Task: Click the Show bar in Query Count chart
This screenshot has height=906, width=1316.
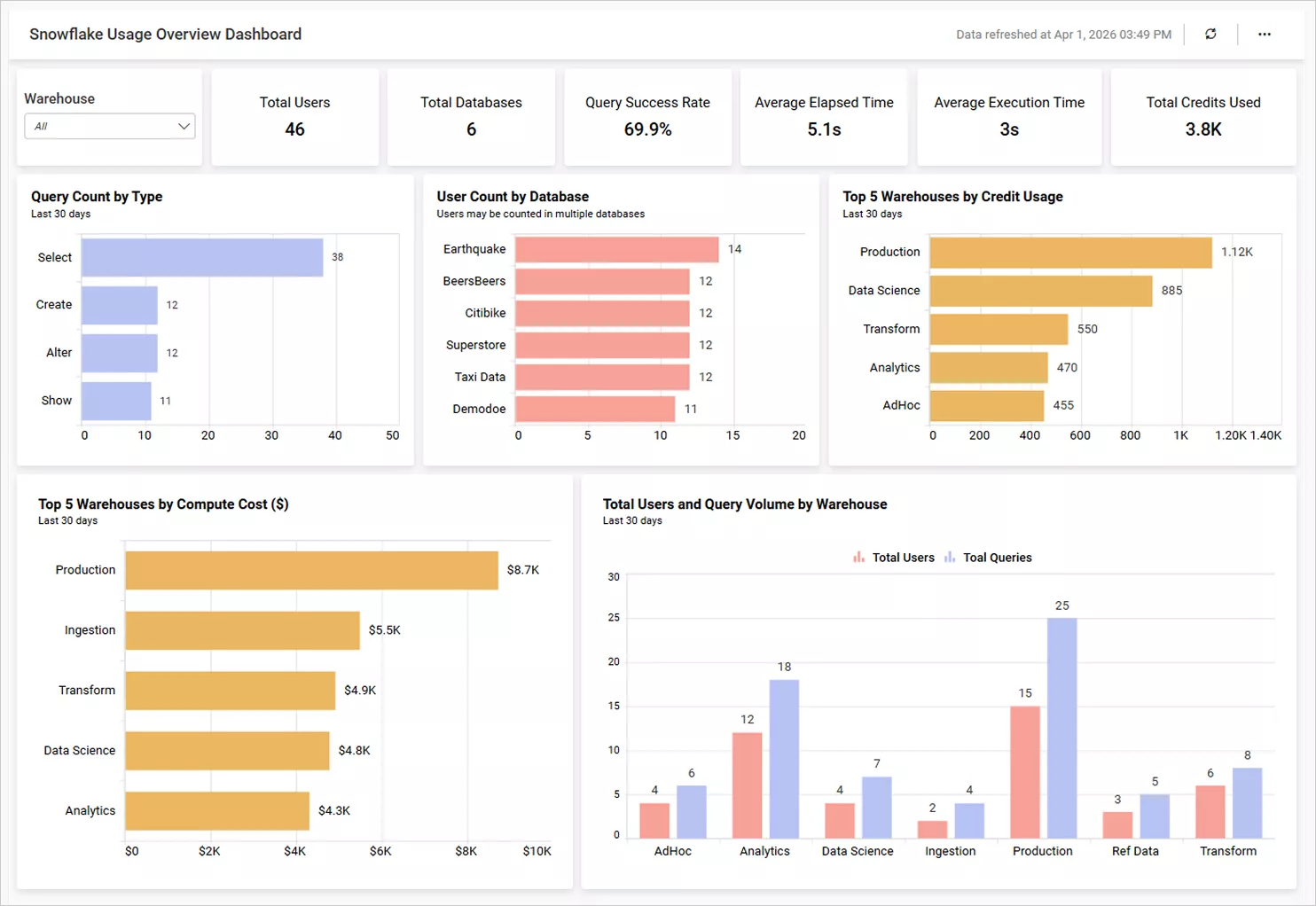Action: (x=116, y=401)
